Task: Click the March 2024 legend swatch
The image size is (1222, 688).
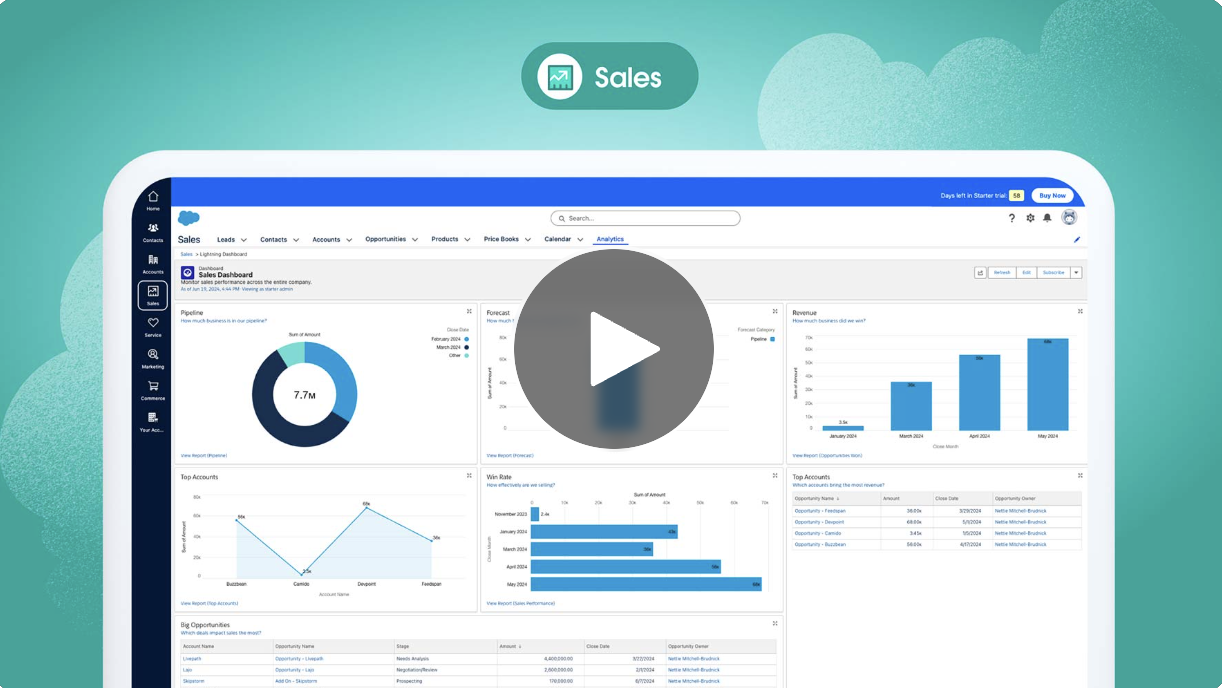Action: tap(466, 348)
